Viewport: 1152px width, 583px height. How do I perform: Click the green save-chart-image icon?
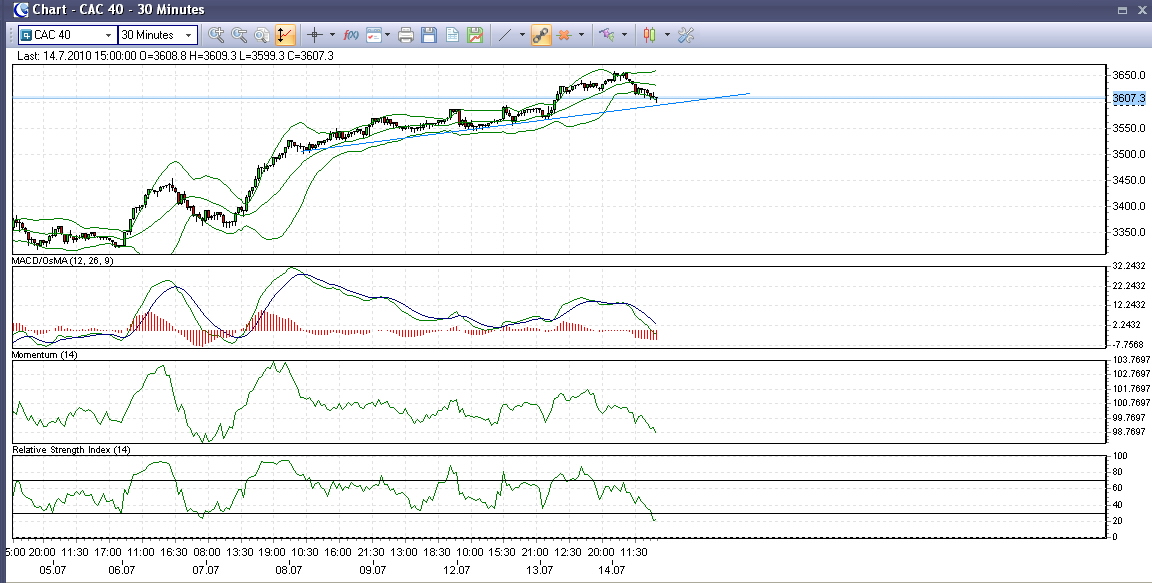tap(475, 35)
